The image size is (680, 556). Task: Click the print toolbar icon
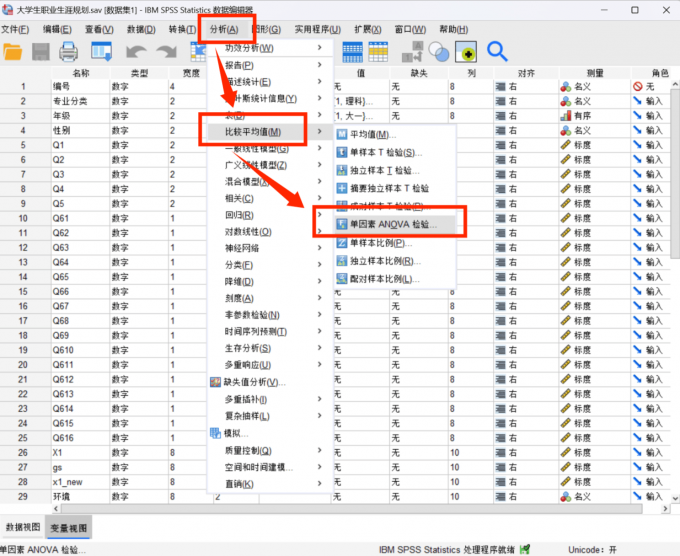coord(69,52)
